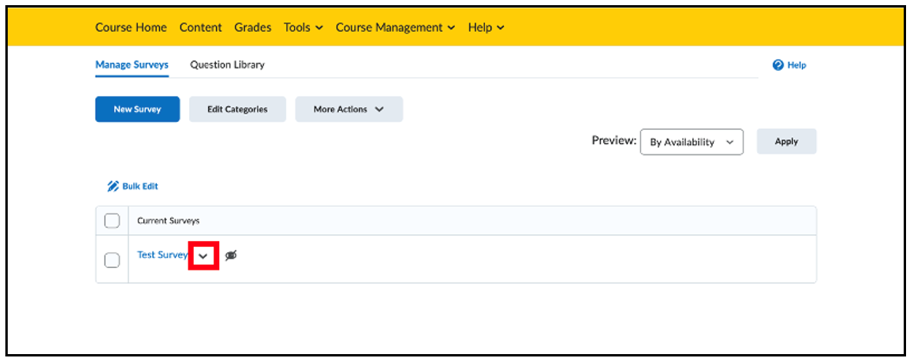This screenshot has width=910, height=362.
Task: Check the Test Survey row checkbox
Action: [112, 260]
